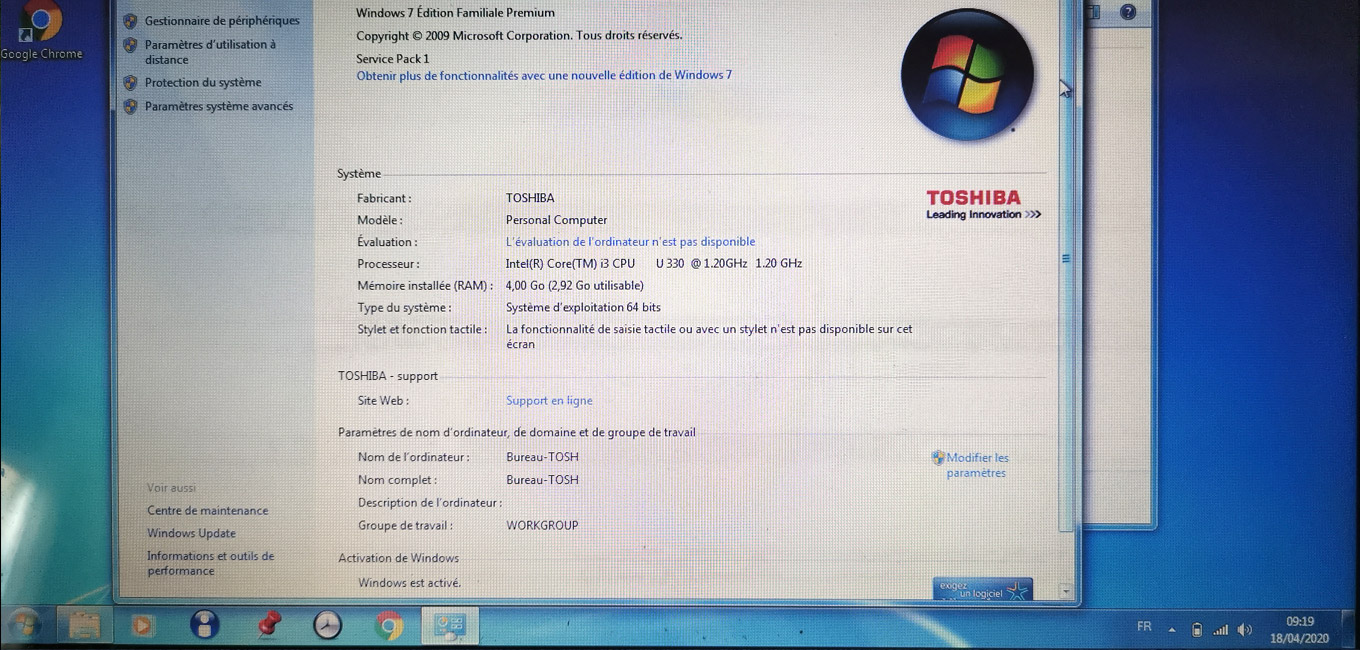Open Informations et outils de performance
Viewport: 1360px width, 650px height.
pyautogui.click(x=211, y=563)
